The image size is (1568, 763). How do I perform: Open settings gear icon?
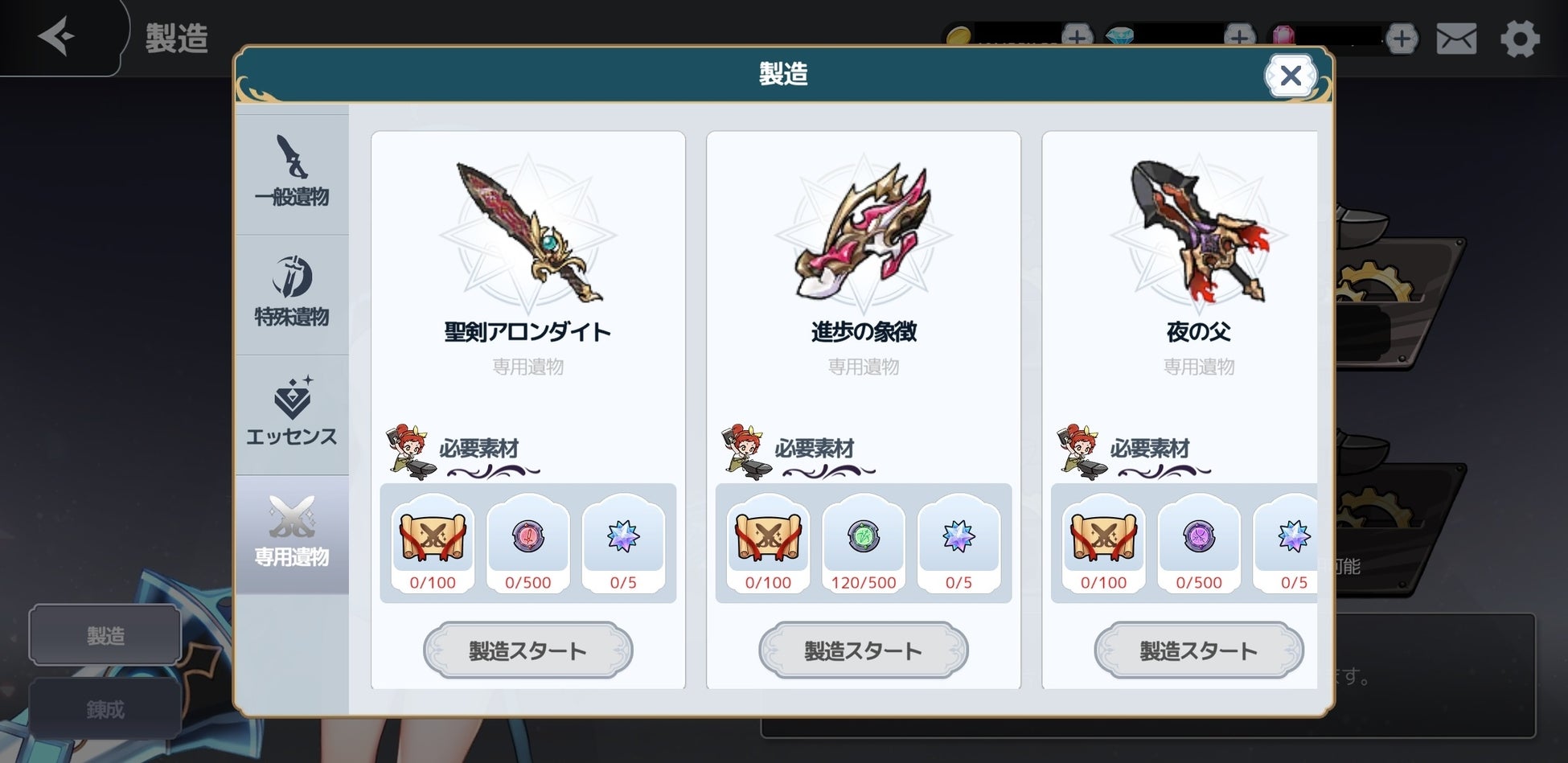pos(1520,38)
